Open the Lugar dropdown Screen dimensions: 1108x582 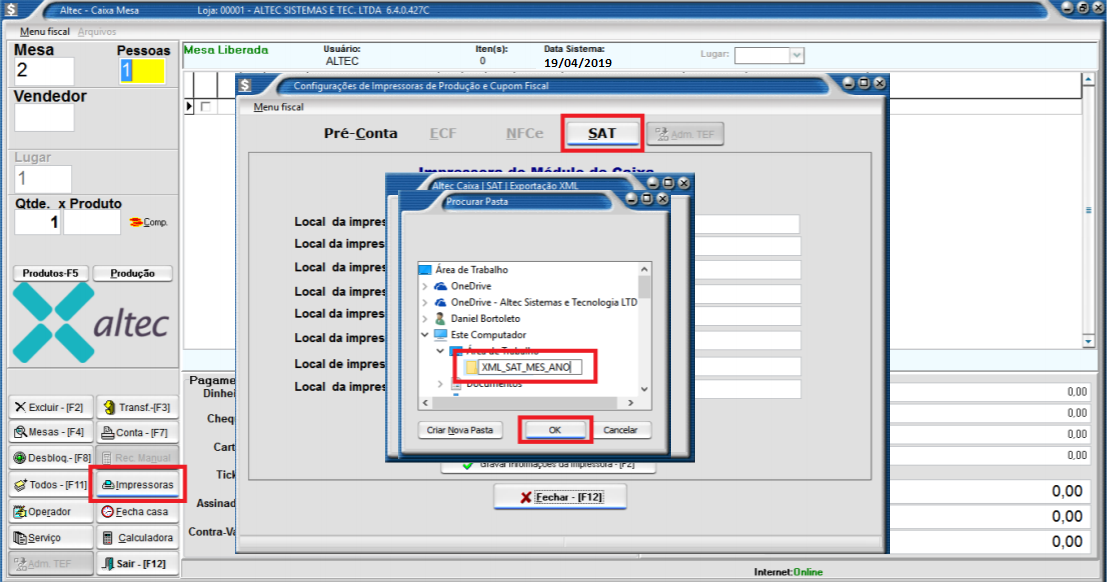(x=796, y=55)
